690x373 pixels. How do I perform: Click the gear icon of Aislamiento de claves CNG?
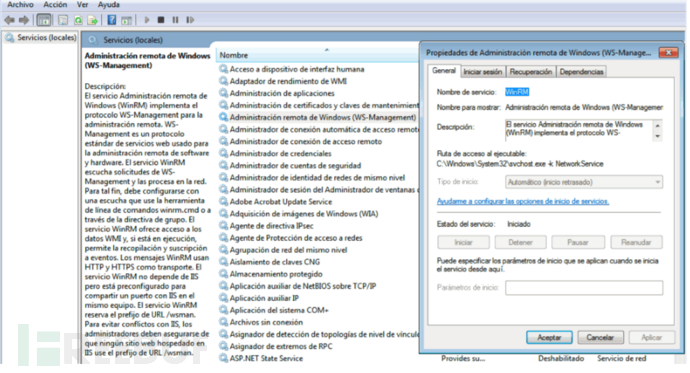pyautogui.click(x=224, y=262)
